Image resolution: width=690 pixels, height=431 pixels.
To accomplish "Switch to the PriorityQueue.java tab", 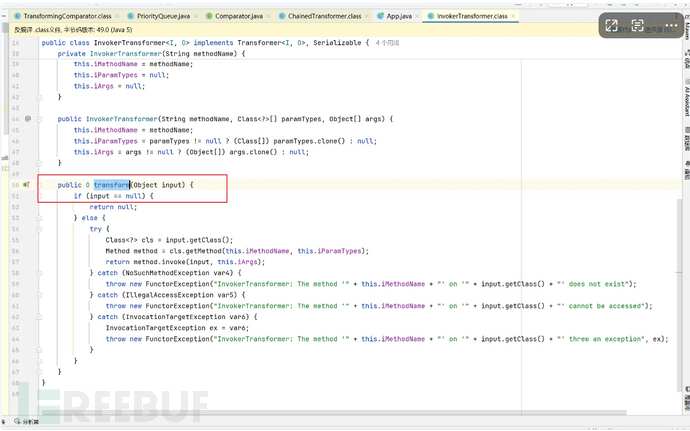I will point(159,17).
